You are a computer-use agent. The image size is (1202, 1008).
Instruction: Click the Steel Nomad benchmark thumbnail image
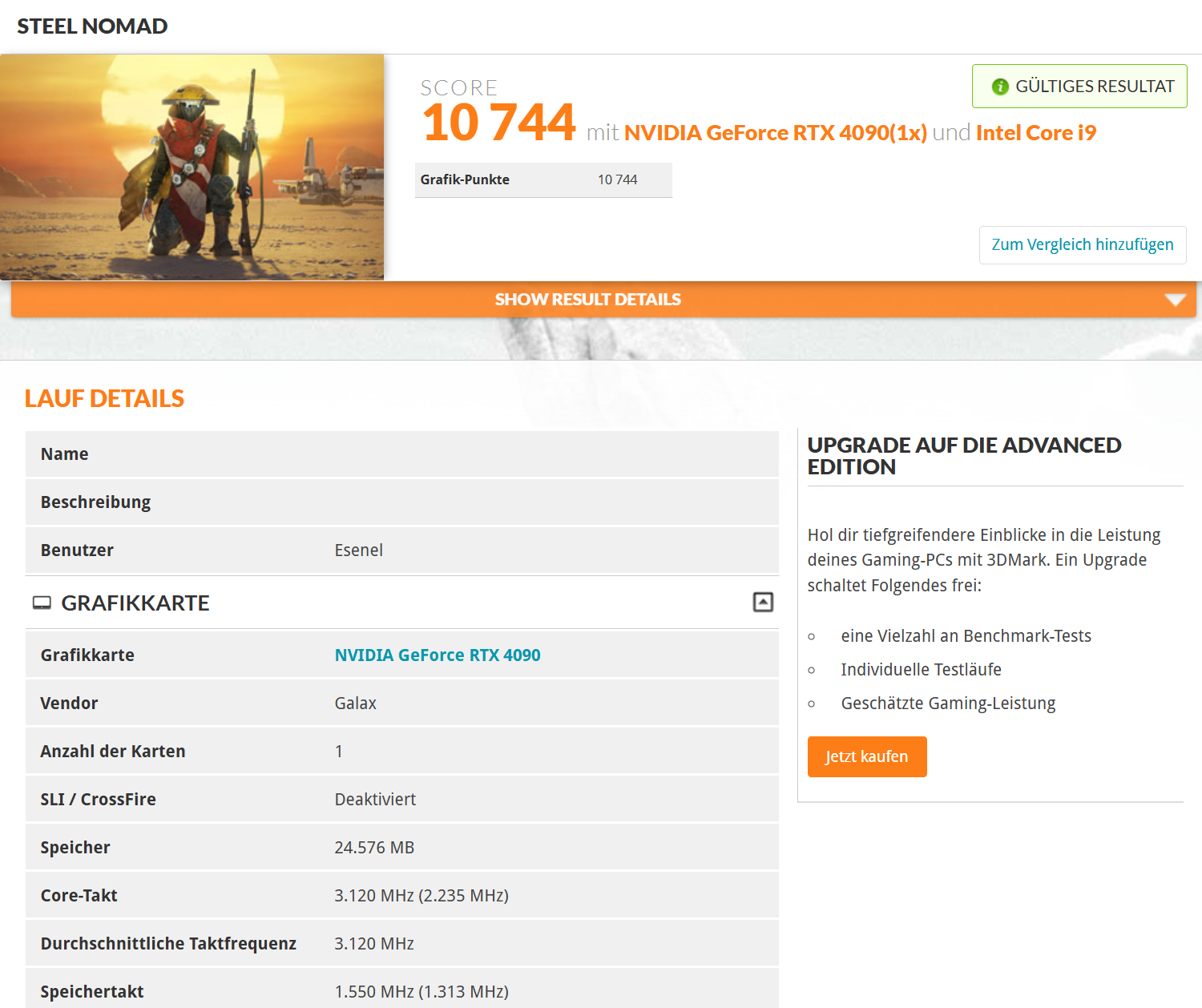192,167
